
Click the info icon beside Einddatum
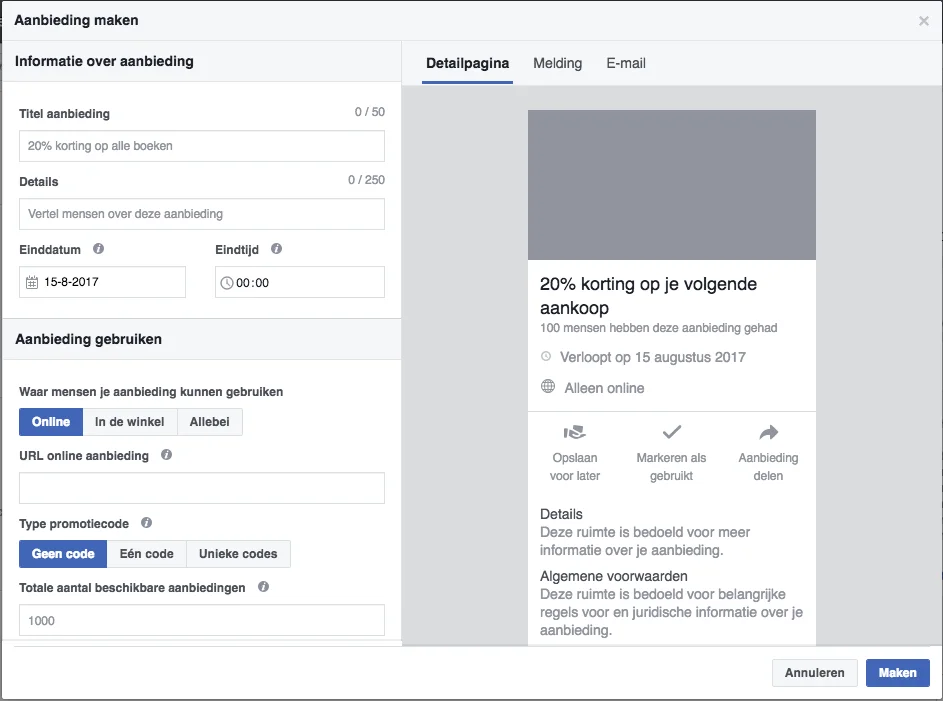coord(98,249)
